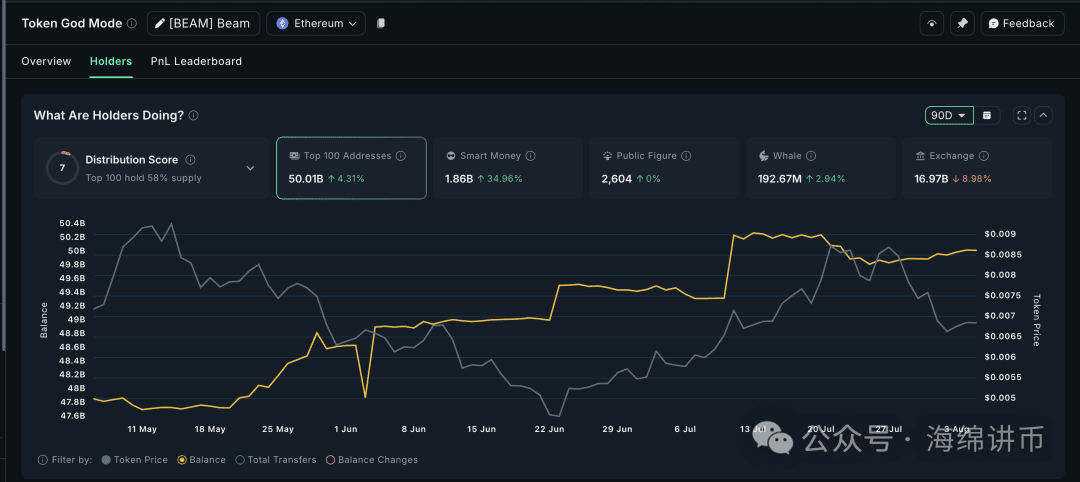
Task: Open the Ethereum chain dropdown
Action: (316, 23)
